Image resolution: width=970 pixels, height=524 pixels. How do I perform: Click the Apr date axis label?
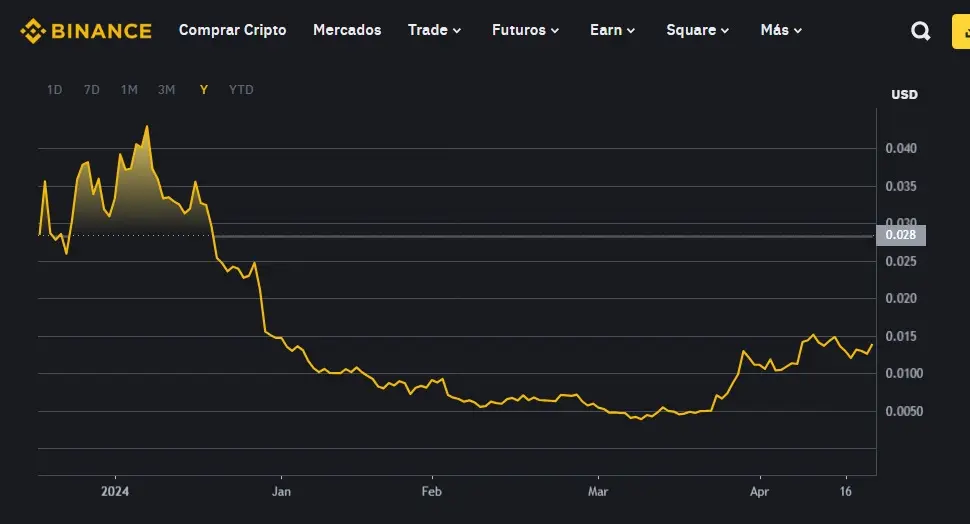click(759, 491)
